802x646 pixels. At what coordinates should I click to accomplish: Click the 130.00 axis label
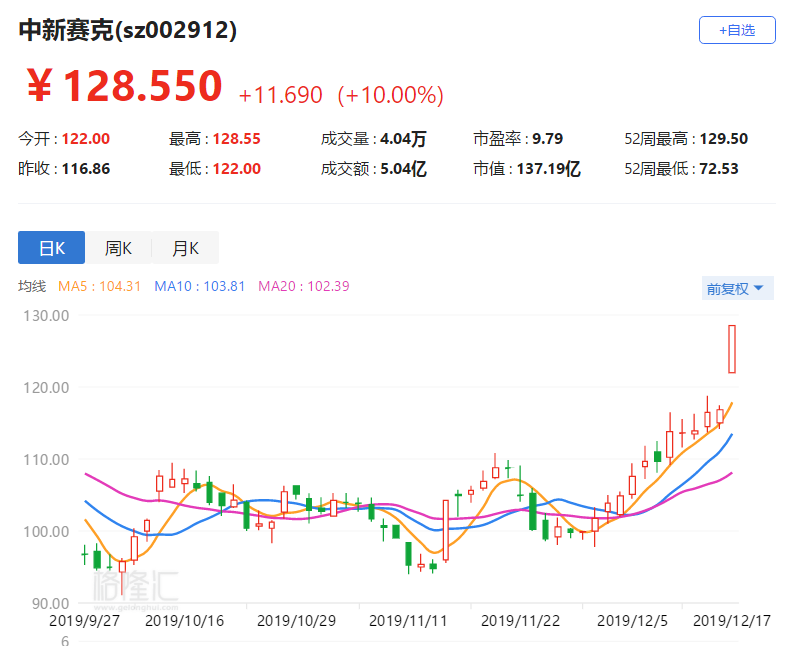(x=46, y=316)
